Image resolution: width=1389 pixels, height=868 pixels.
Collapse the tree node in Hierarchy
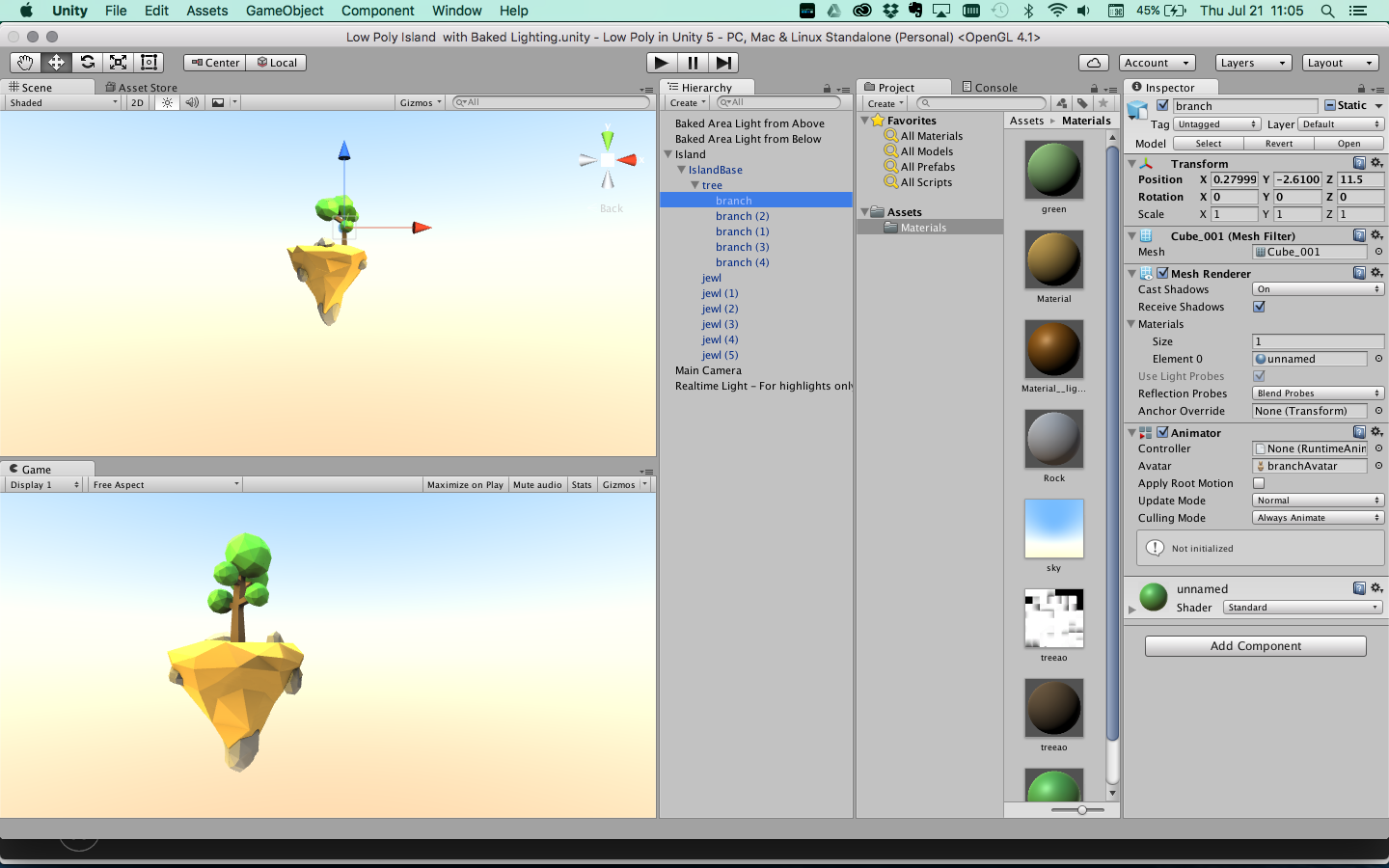coord(694,185)
